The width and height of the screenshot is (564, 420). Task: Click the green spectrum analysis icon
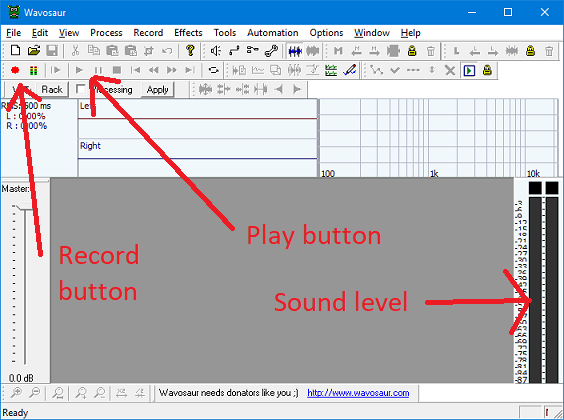[x=331, y=70]
